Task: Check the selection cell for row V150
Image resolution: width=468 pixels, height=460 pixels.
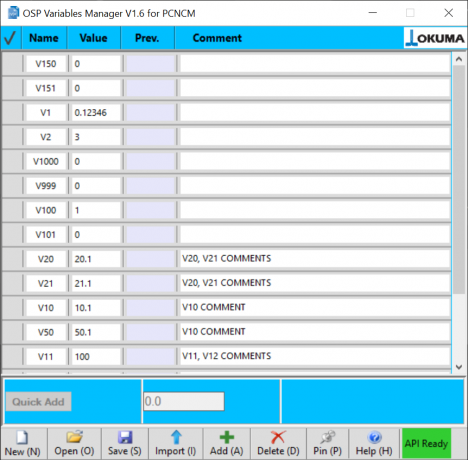Action: (13, 64)
